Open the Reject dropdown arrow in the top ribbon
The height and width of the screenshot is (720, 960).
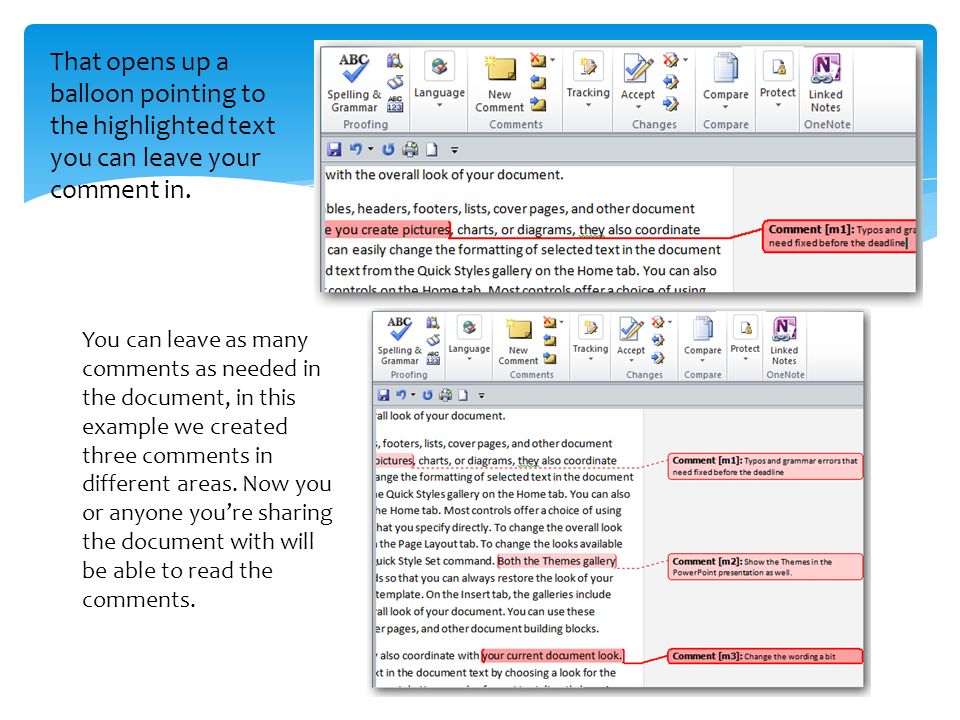685,60
